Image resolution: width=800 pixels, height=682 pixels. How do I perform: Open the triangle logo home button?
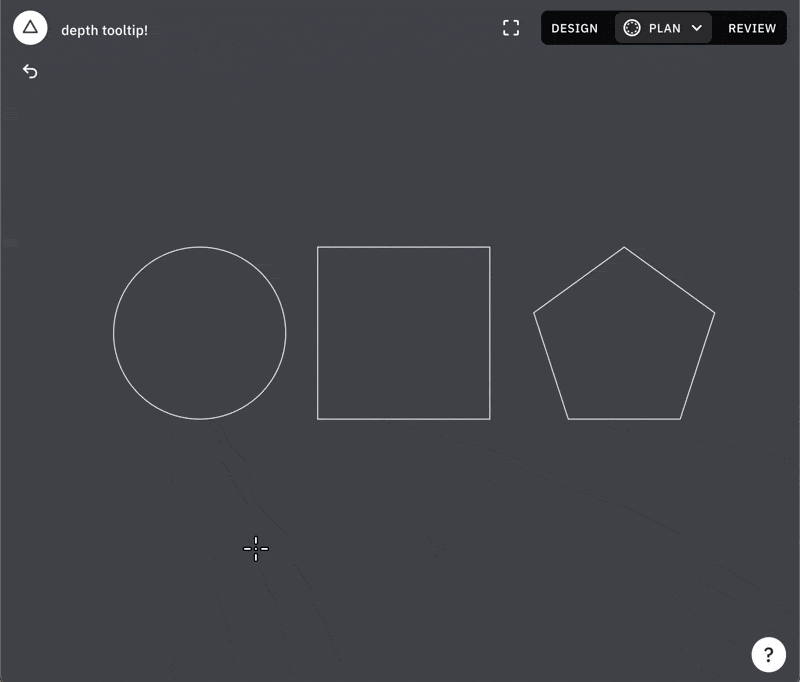(x=30, y=28)
